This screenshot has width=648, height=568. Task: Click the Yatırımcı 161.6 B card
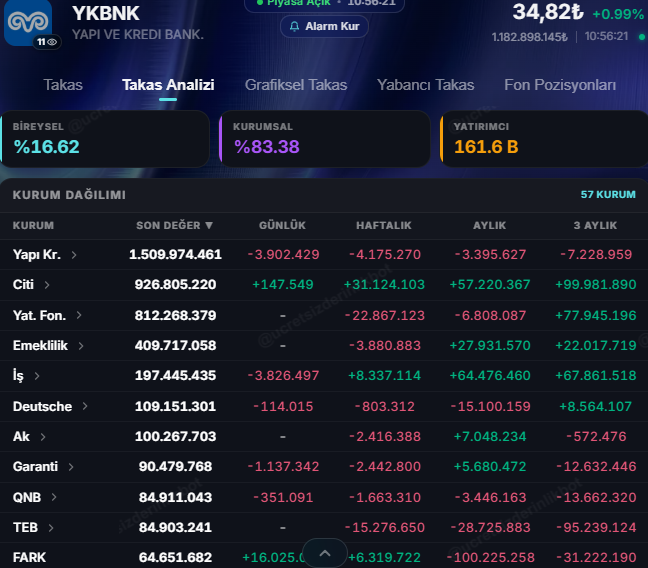pos(544,139)
